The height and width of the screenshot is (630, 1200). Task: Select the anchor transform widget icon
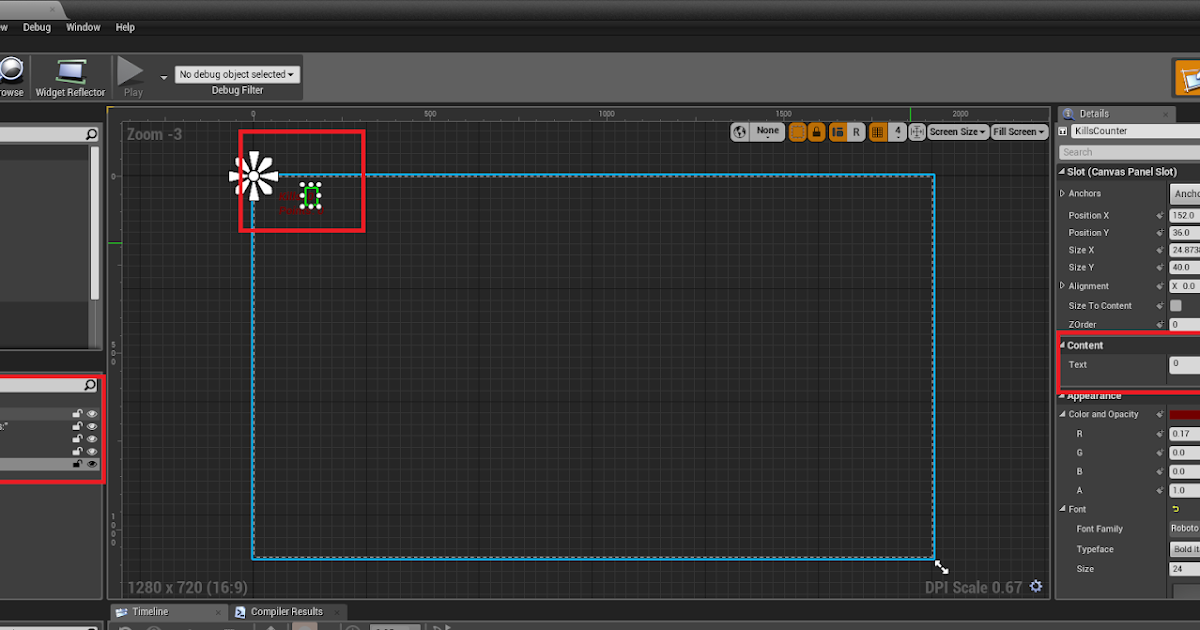[x=917, y=131]
